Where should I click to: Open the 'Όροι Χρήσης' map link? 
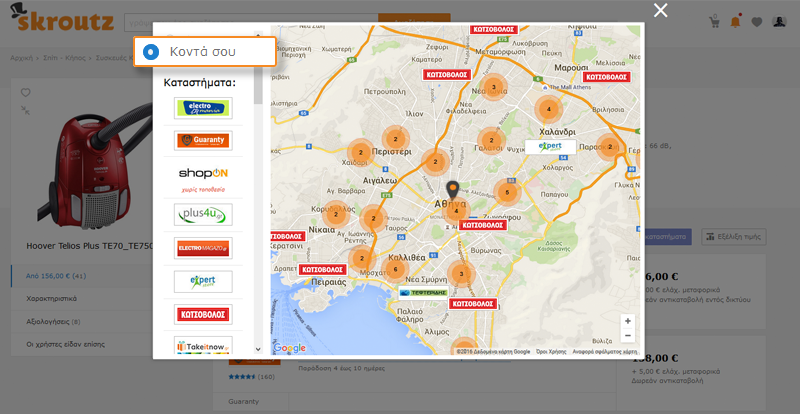(551, 352)
